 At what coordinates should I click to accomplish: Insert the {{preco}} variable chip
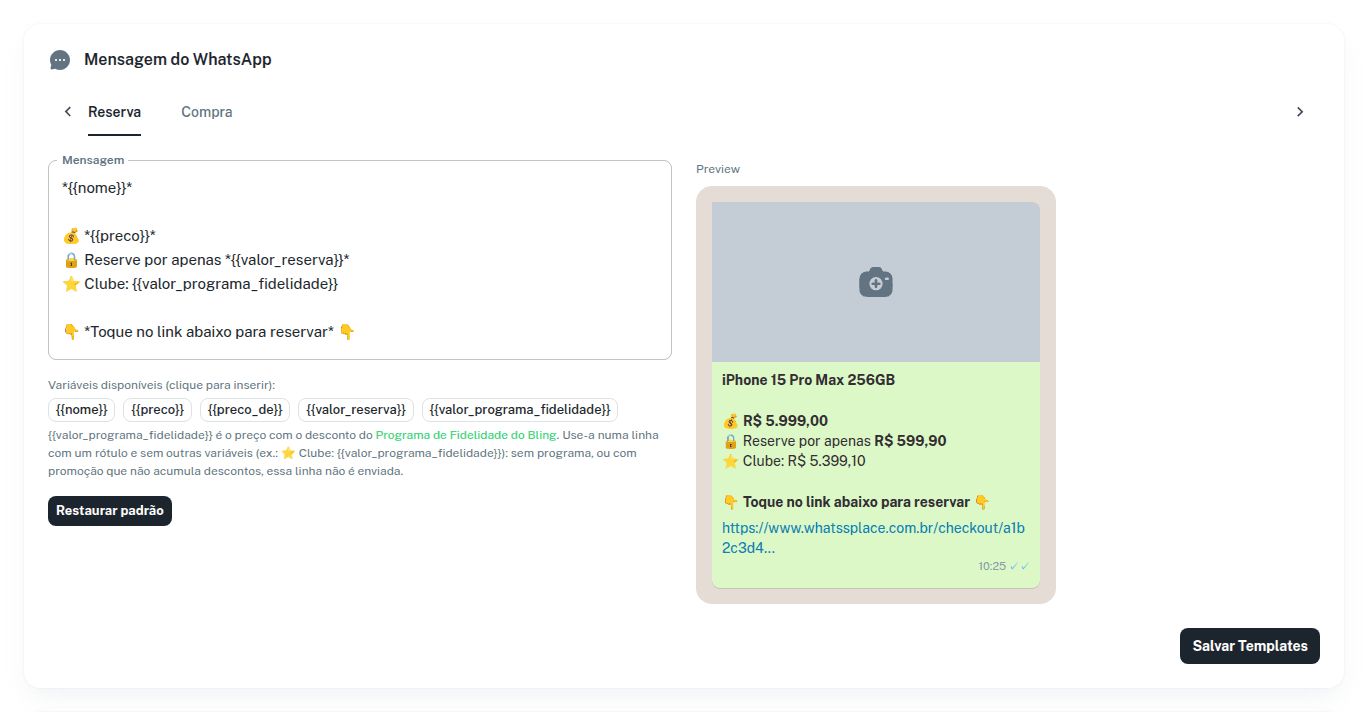pos(158,410)
